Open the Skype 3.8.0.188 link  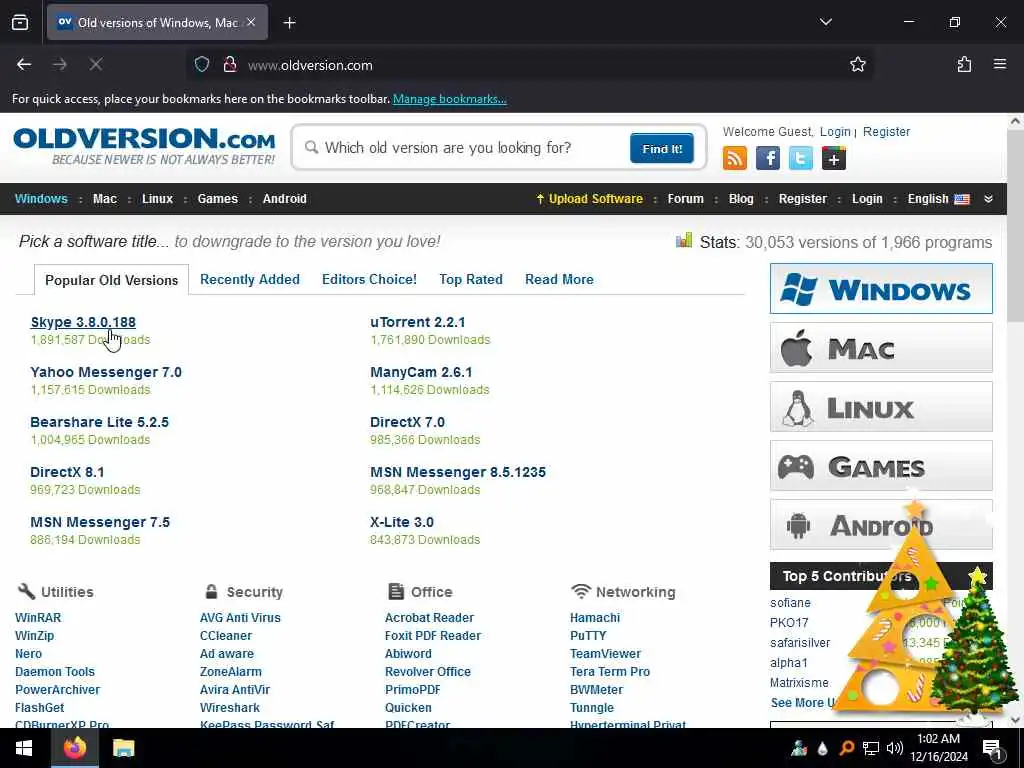pos(83,322)
